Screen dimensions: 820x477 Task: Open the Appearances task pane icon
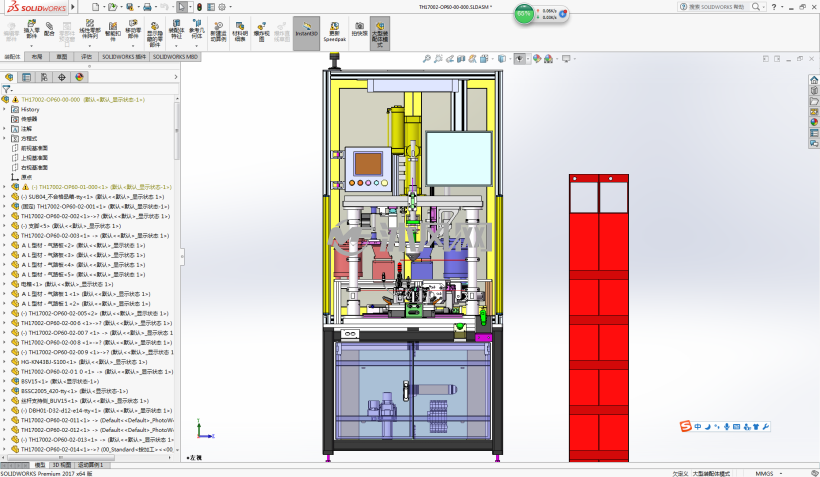(814, 122)
